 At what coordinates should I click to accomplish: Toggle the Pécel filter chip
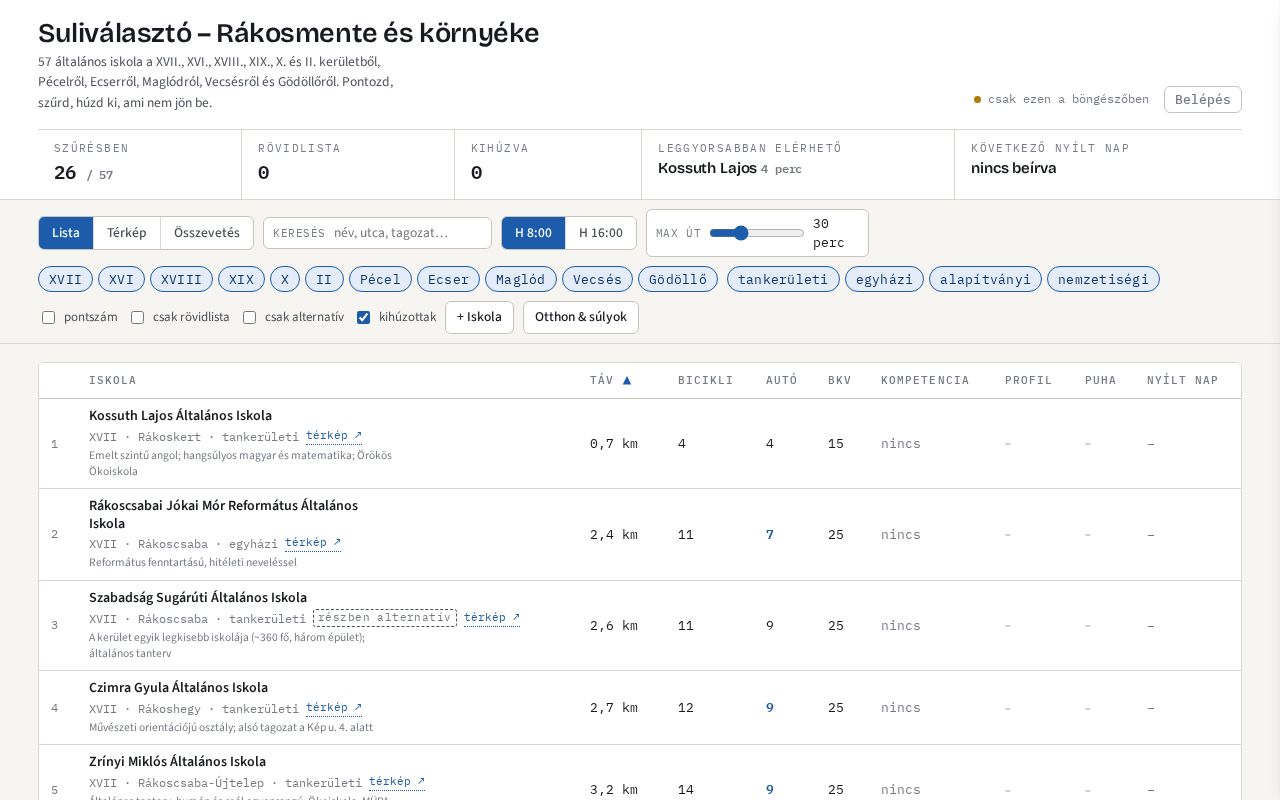pos(380,279)
